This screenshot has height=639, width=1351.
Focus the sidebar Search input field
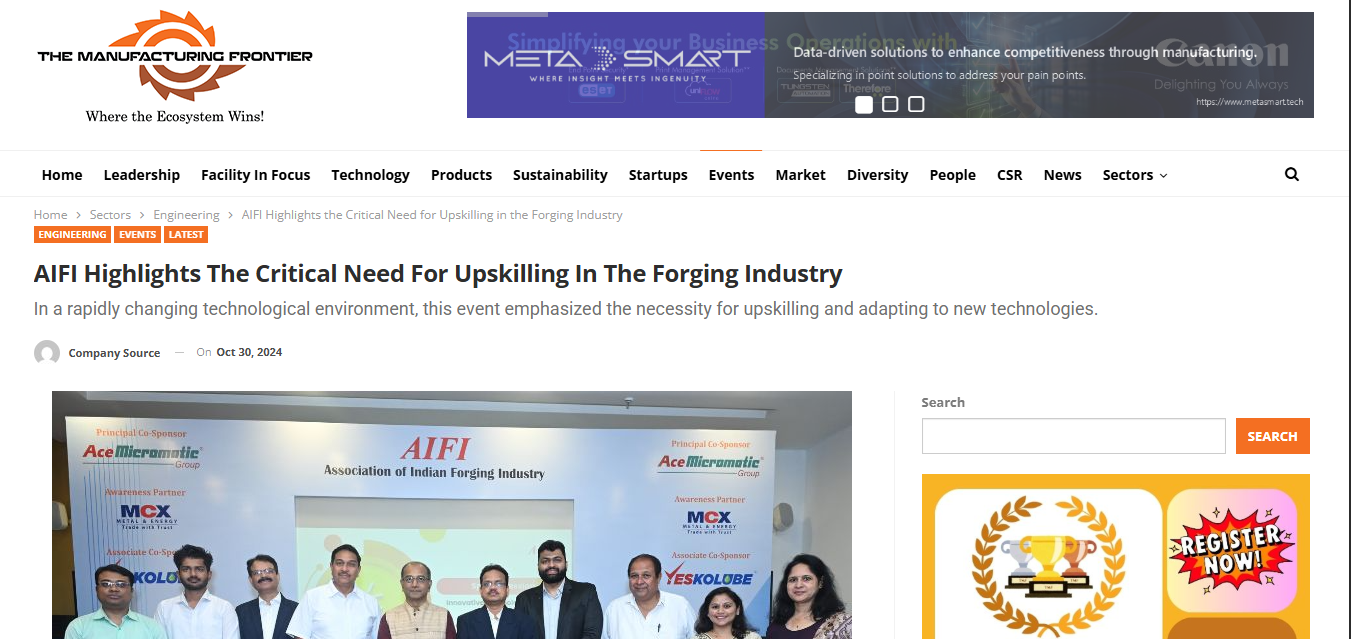click(x=1073, y=436)
